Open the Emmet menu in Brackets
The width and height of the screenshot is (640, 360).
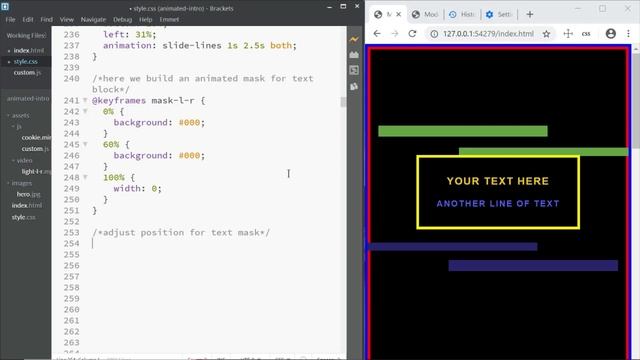tap(169, 19)
